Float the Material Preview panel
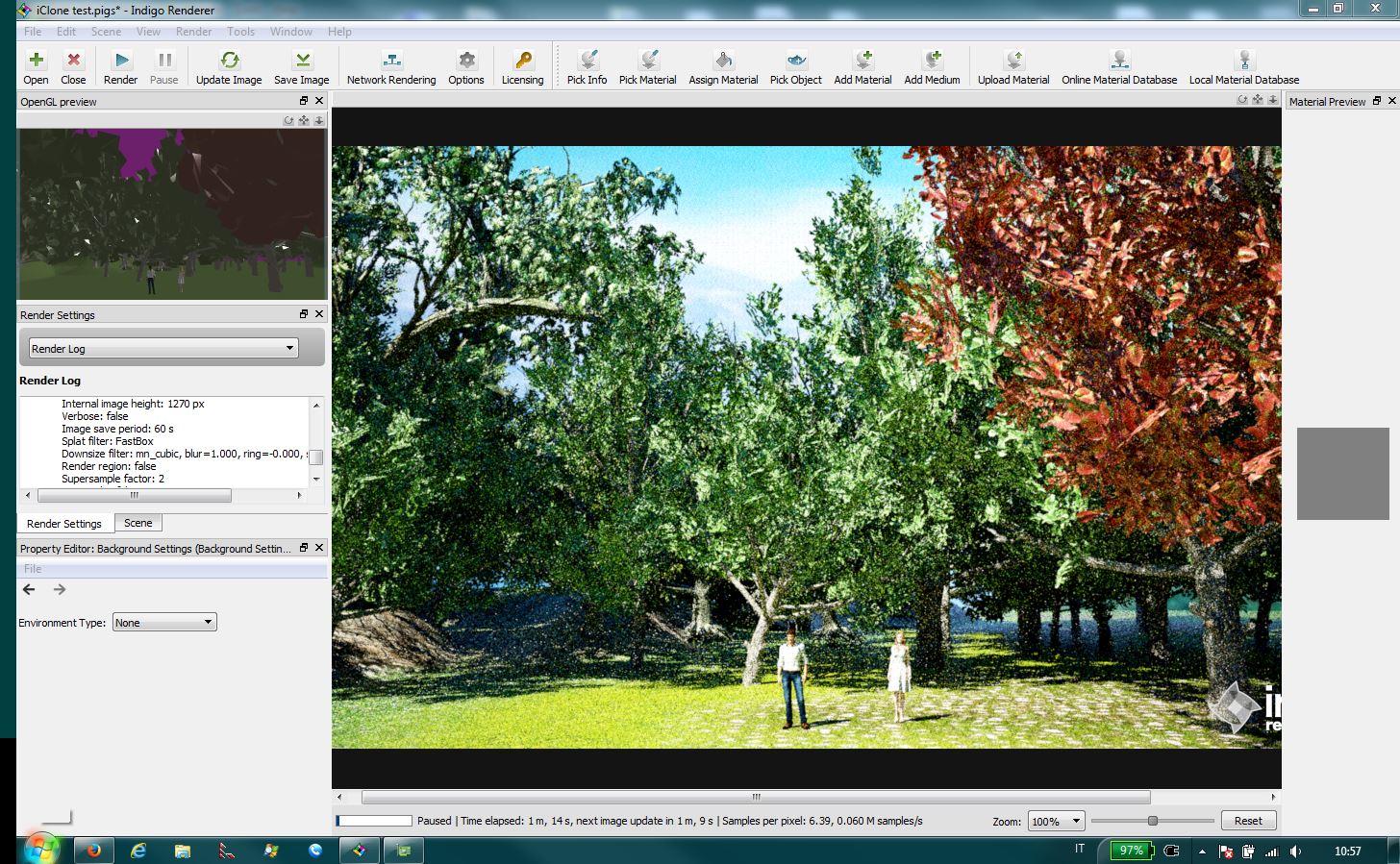The height and width of the screenshot is (864, 1400). click(x=1376, y=101)
